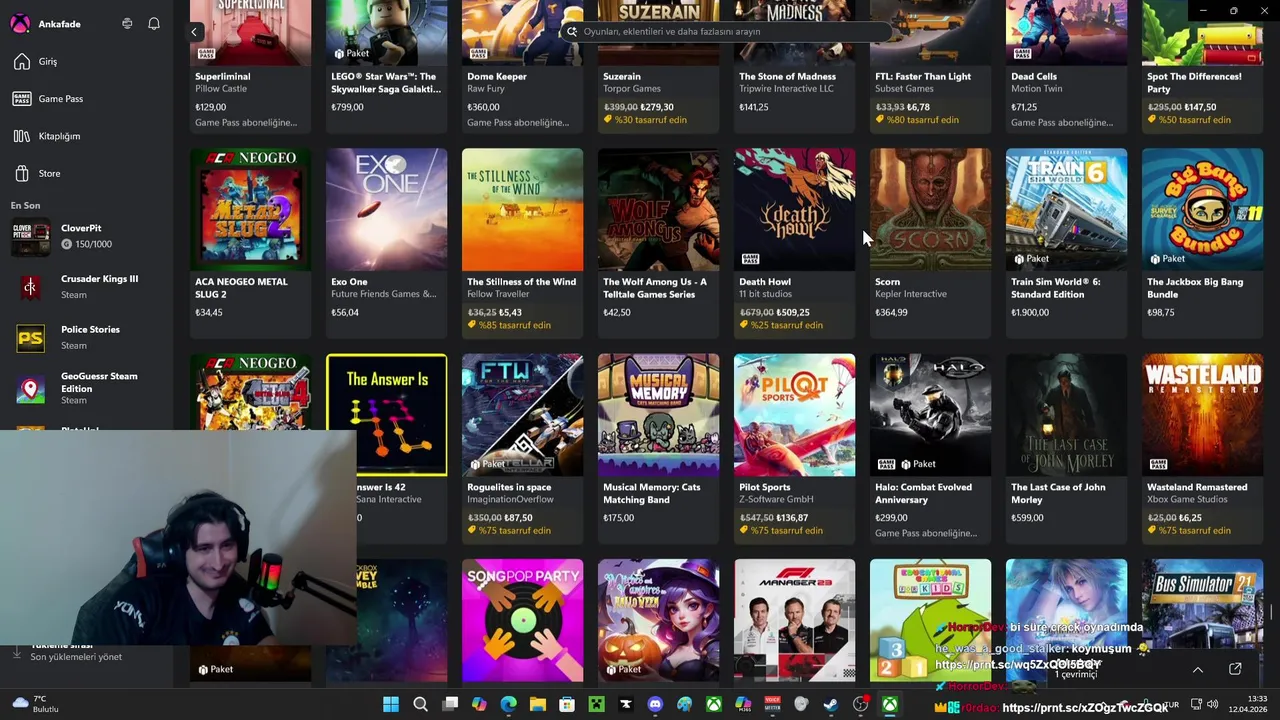Open Voicemeeter from the taskbar
The height and width of the screenshot is (720, 1280).
click(x=772, y=704)
